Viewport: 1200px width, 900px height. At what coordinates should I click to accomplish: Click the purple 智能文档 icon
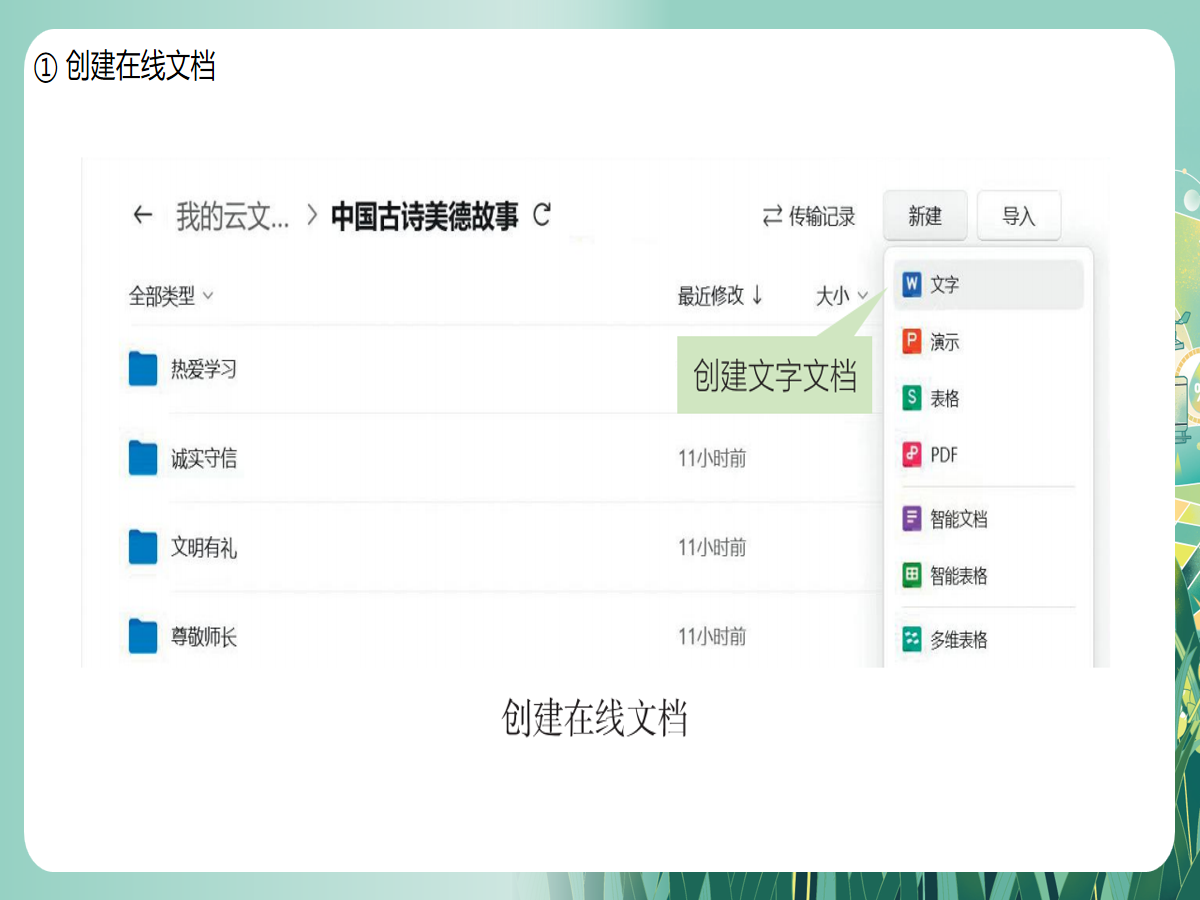click(x=911, y=519)
